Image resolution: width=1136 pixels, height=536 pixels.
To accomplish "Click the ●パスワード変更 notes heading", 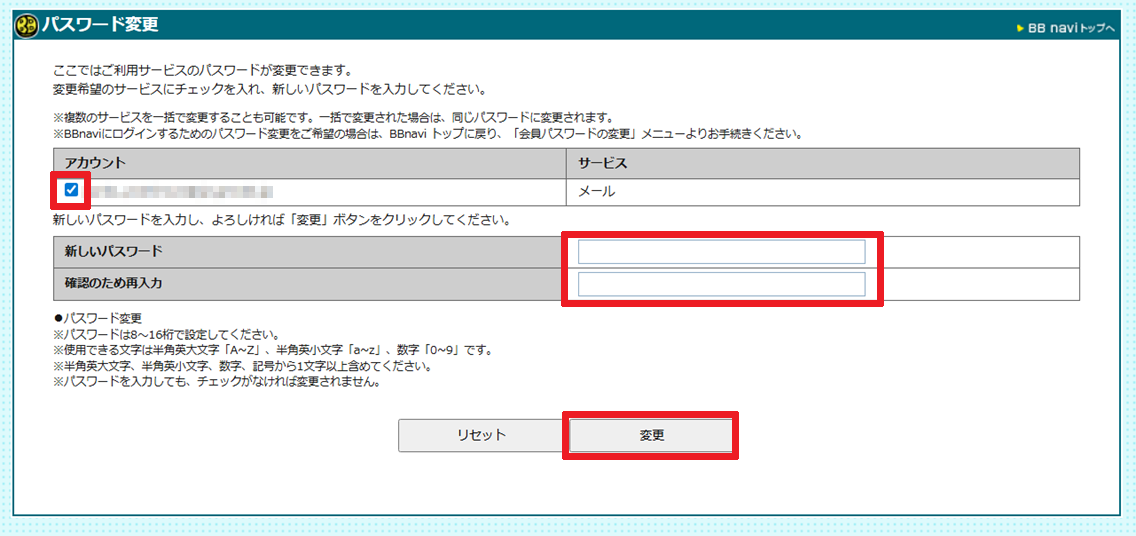I will click(x=102, y=319).
